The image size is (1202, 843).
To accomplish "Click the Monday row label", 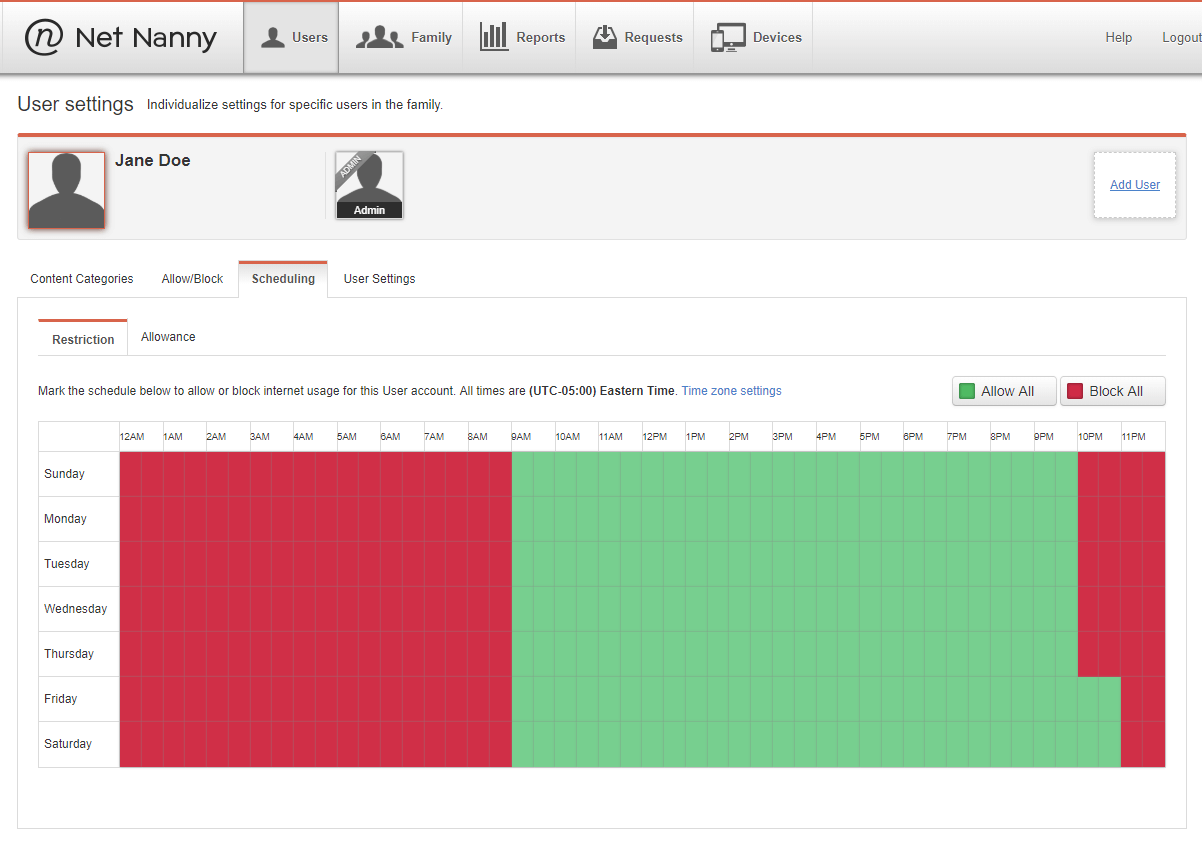I will tap(66, 519).
